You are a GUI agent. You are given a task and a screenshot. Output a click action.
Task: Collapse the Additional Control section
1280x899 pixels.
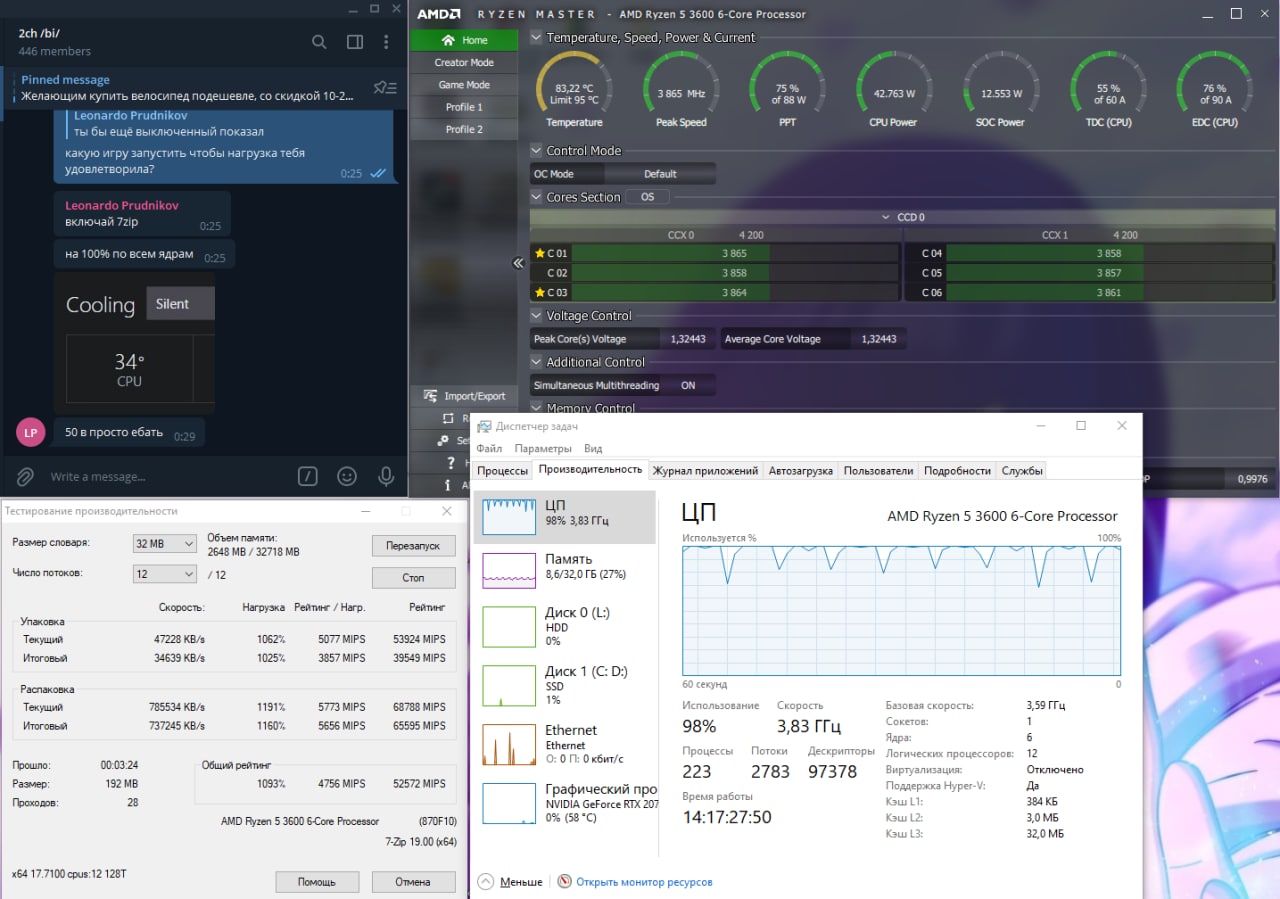point(537,362)
